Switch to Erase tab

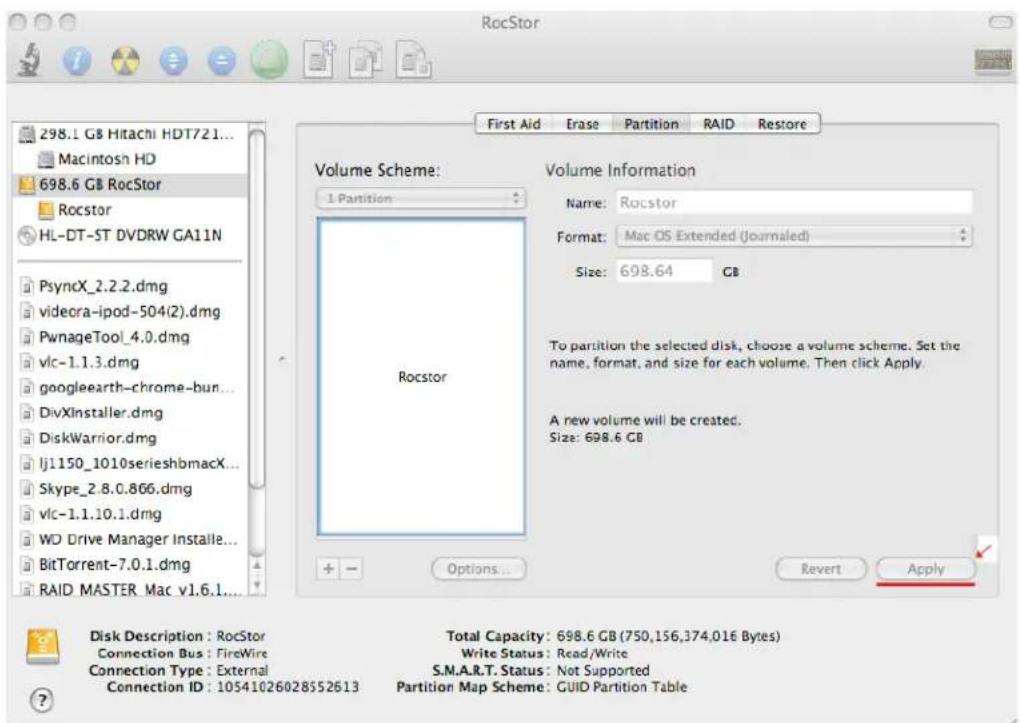(582, 124)
